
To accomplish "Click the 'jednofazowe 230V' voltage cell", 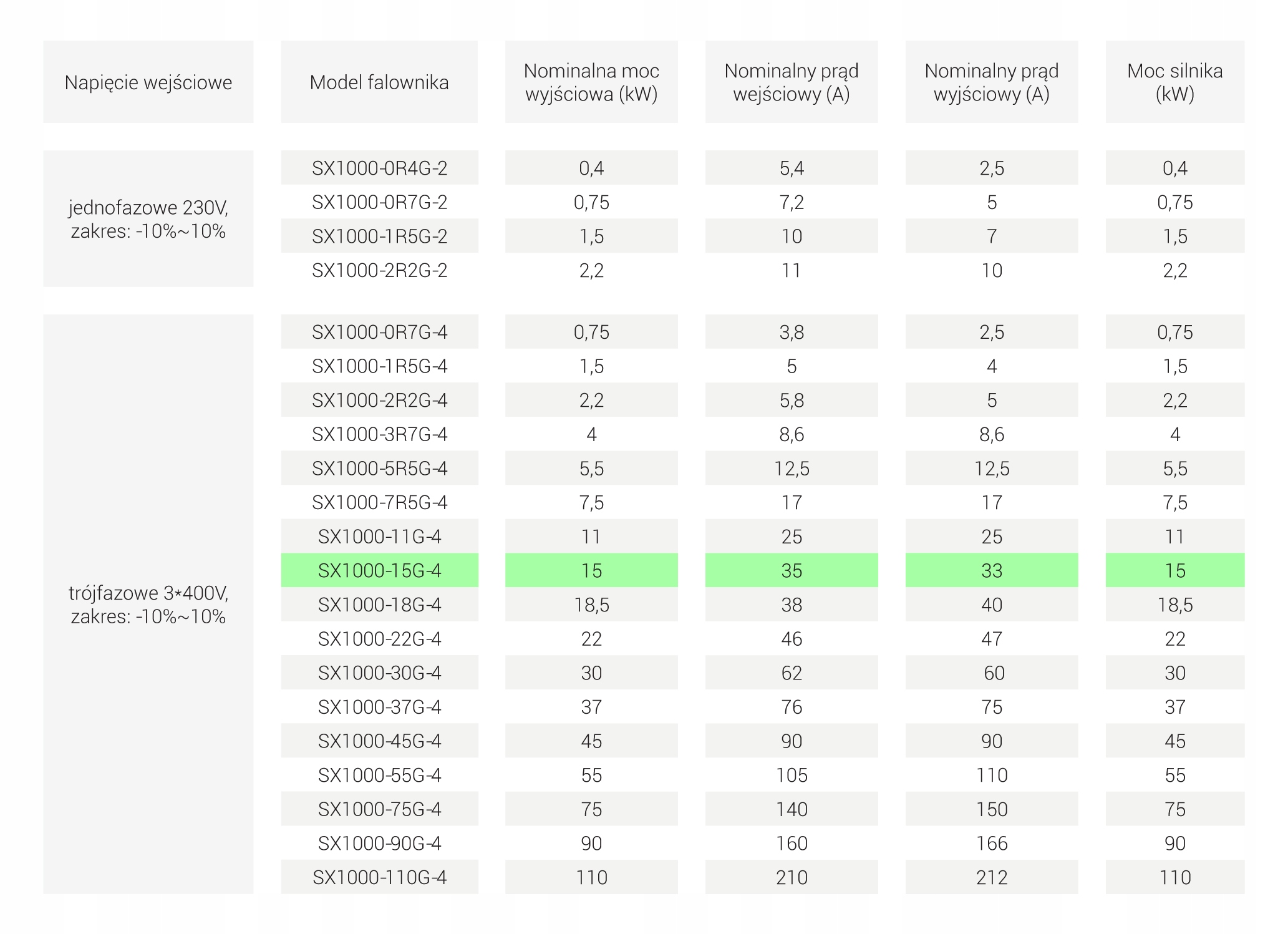I will point(148,218).
